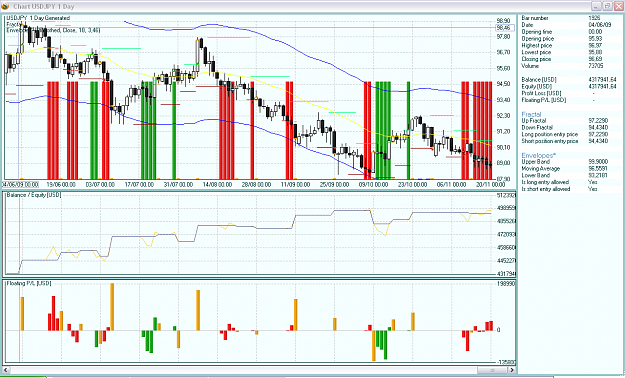Click the chart scrollbar left arrow
625x378 pixels.
point(6,370)
